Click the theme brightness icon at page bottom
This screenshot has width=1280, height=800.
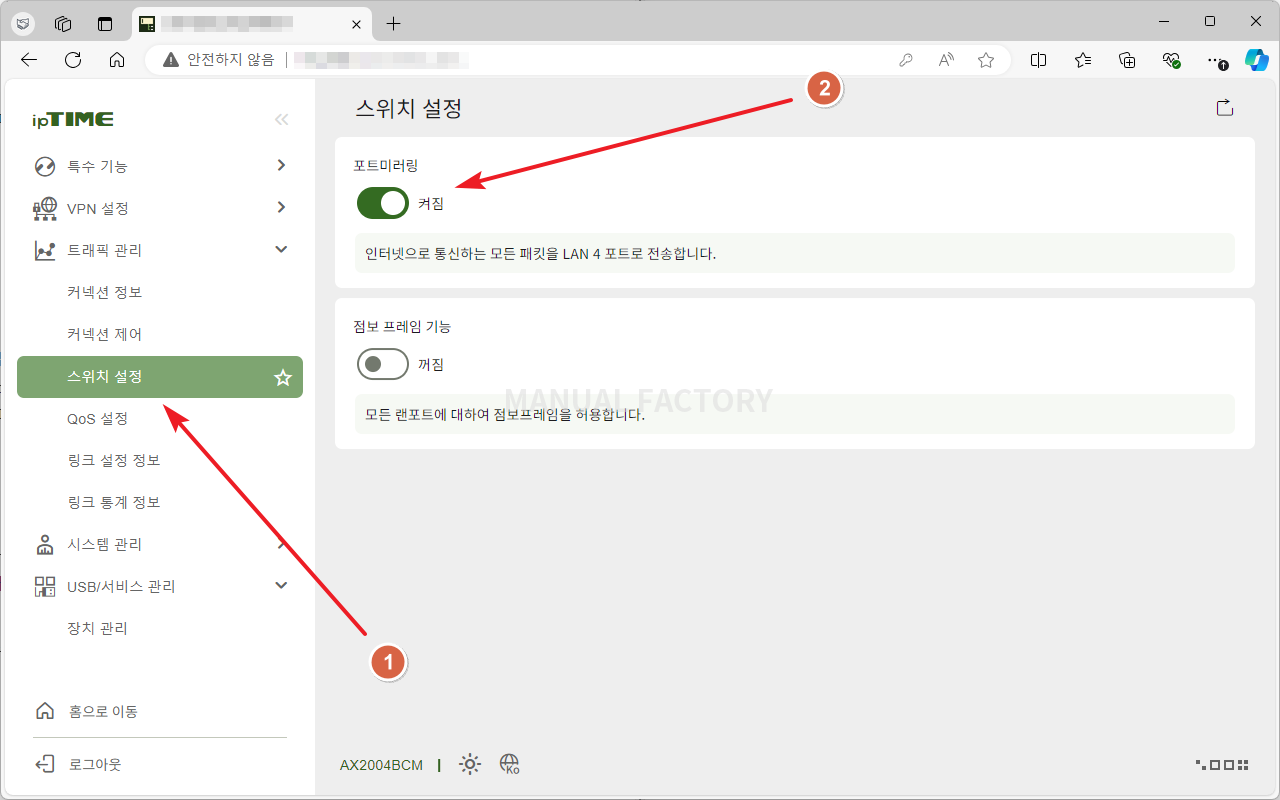click(x=469, y=764)
